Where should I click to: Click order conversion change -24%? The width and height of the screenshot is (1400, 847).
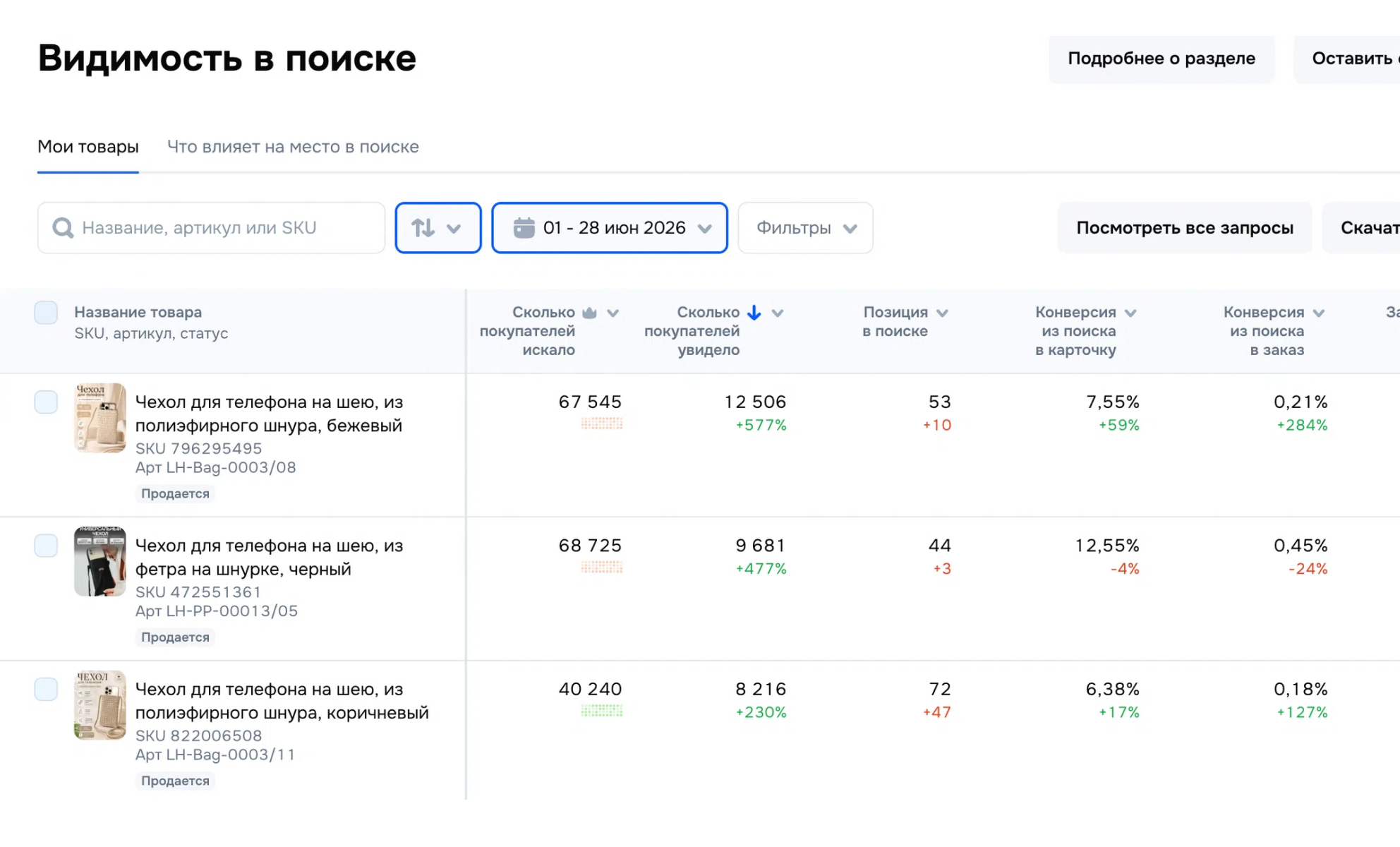click(x=1308, y=568)
